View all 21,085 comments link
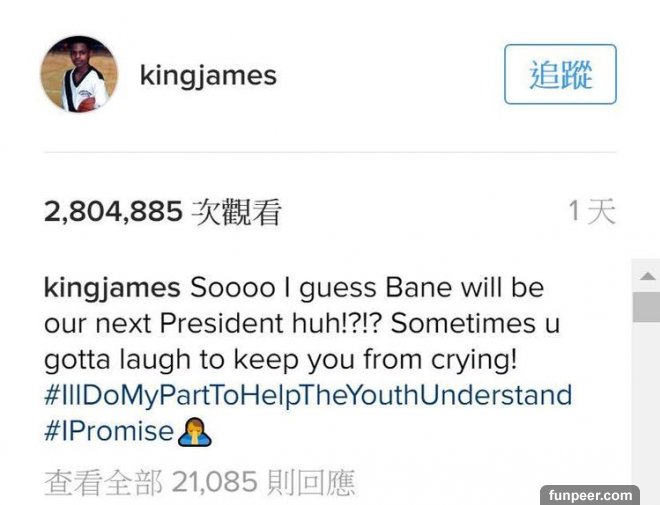 click(200, 482)
